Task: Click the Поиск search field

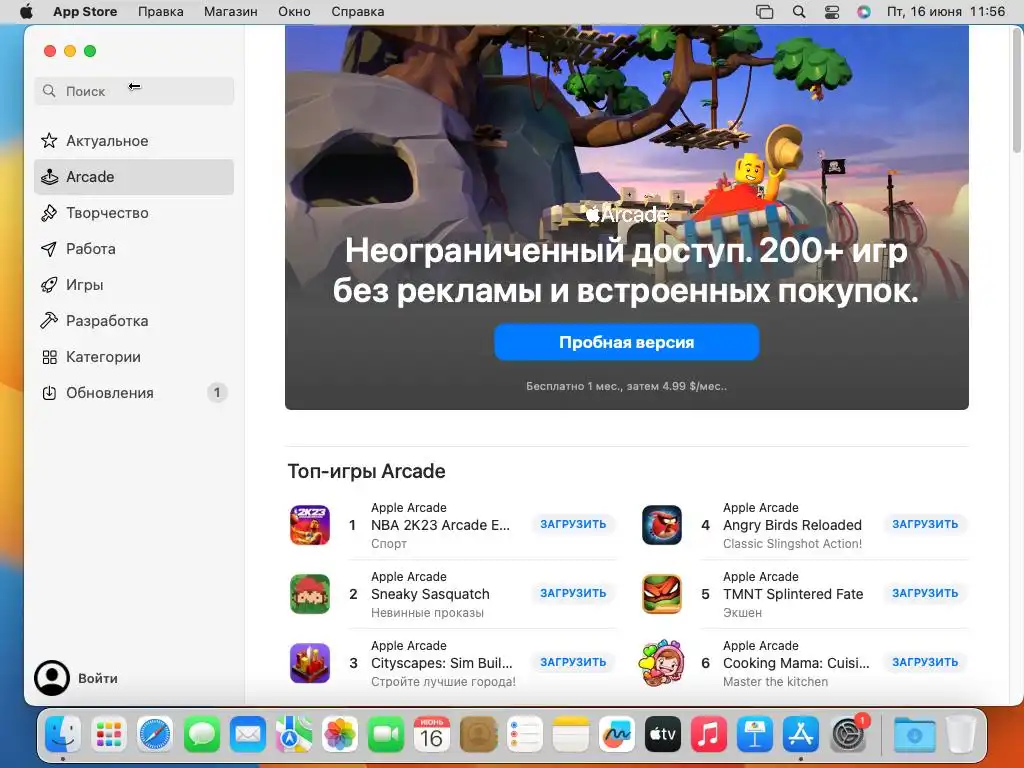Action: click(134, 91)
